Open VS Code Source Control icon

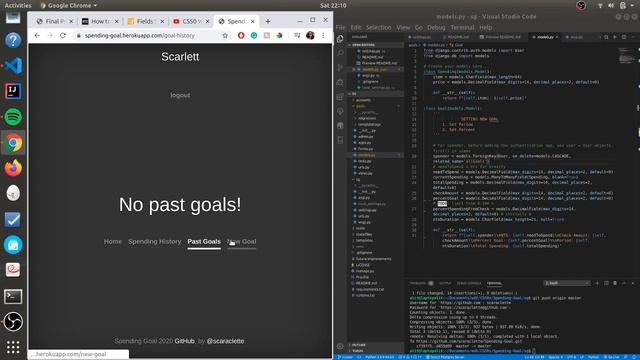[340, 67]
